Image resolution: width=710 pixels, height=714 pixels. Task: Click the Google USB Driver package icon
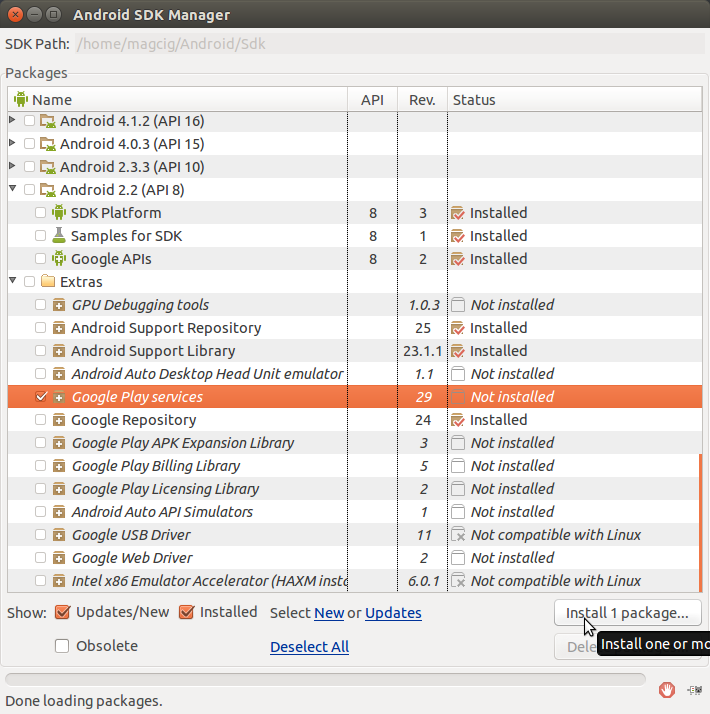59,535
